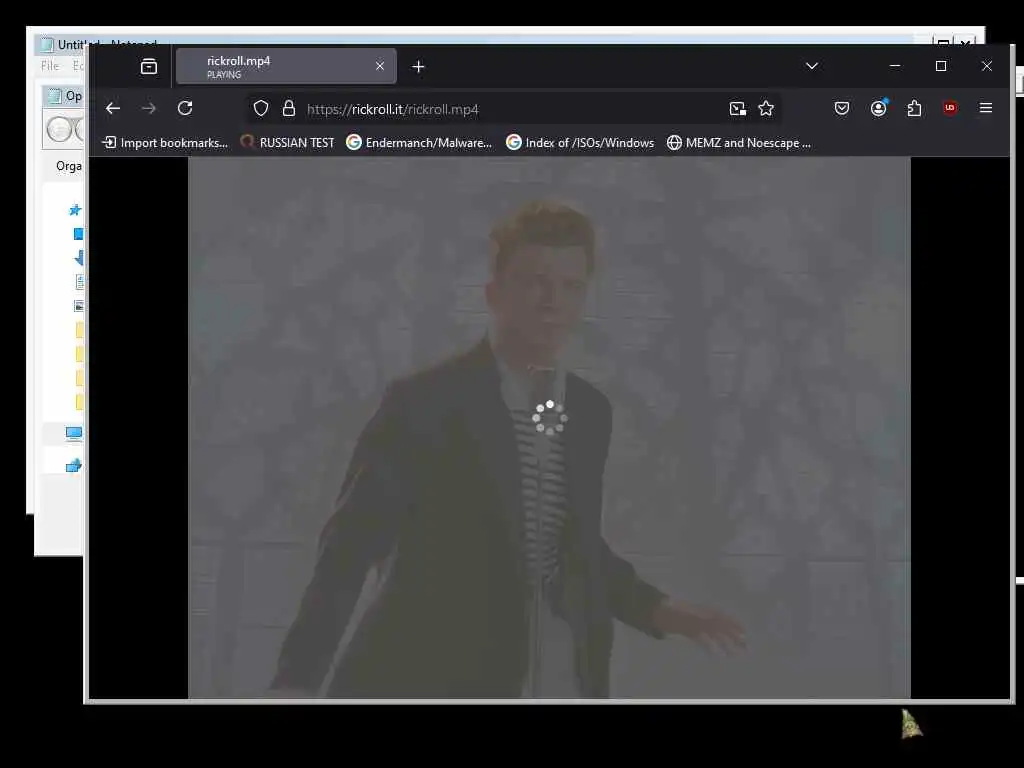
Task: Close the Firefox window
Action: point(987,66)
